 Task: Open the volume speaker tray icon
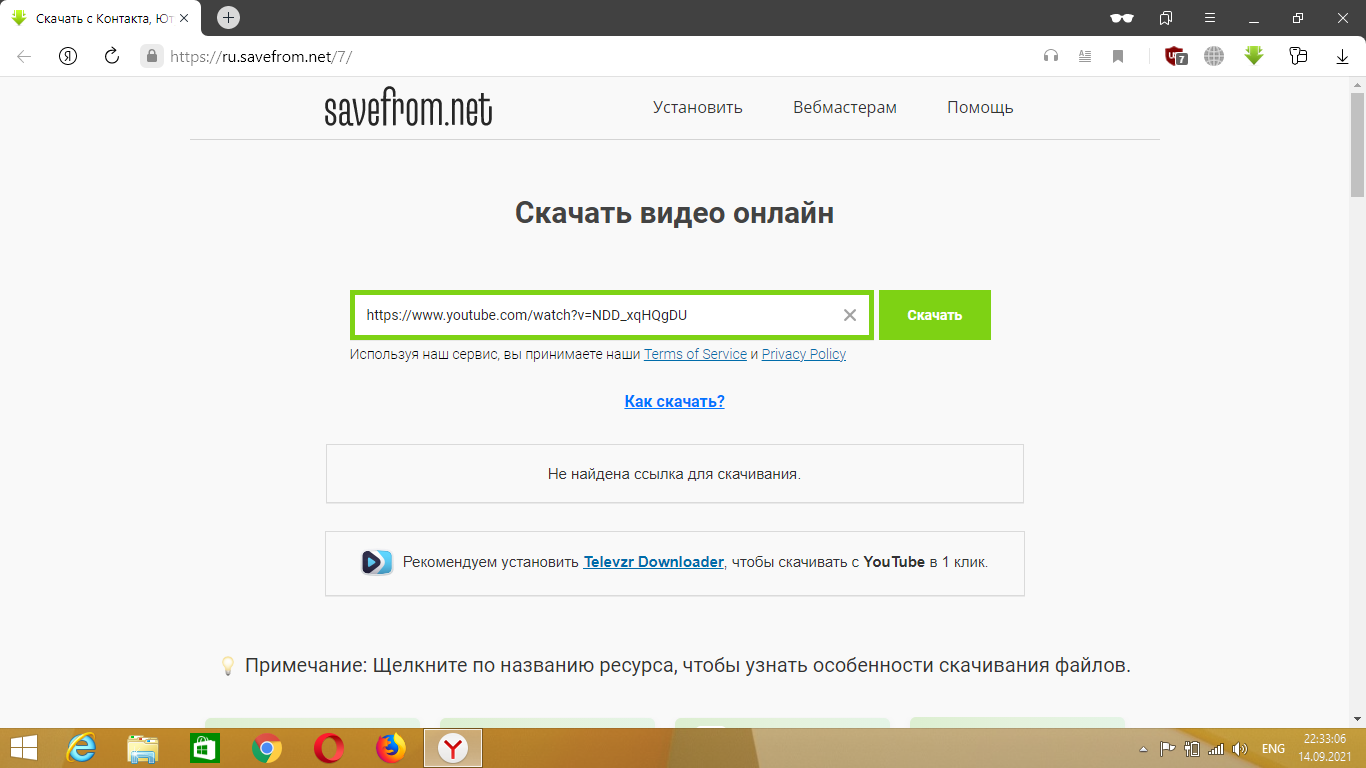point(1240,748)
